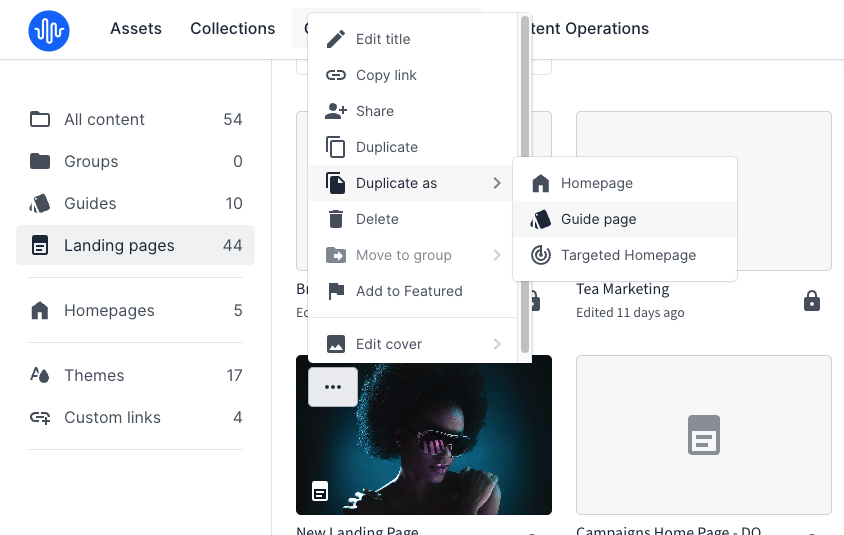This screenshot has height=535, width=844.
Task: Click the Targeted Homepage target icon
Action: click(540, 255)
